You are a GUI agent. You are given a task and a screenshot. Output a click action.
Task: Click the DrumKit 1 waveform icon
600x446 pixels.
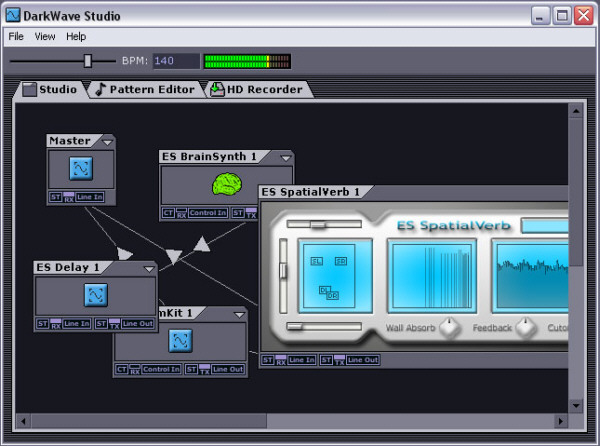pos(181,340)
